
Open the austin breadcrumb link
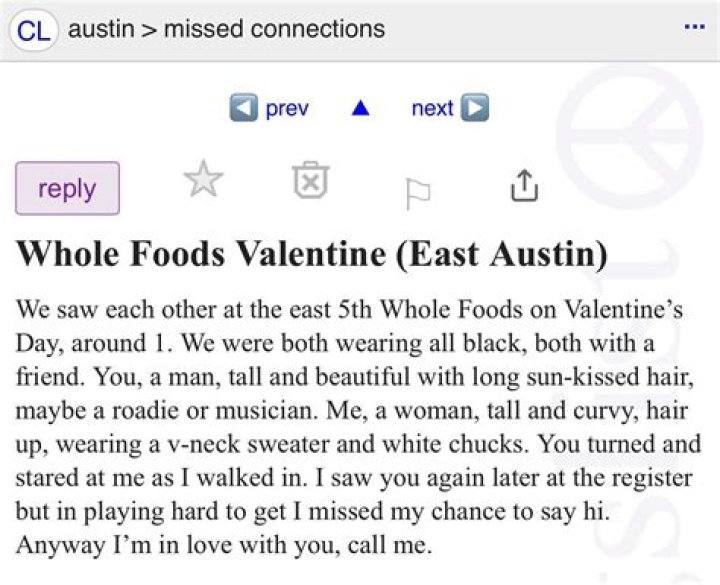point(99,29)
